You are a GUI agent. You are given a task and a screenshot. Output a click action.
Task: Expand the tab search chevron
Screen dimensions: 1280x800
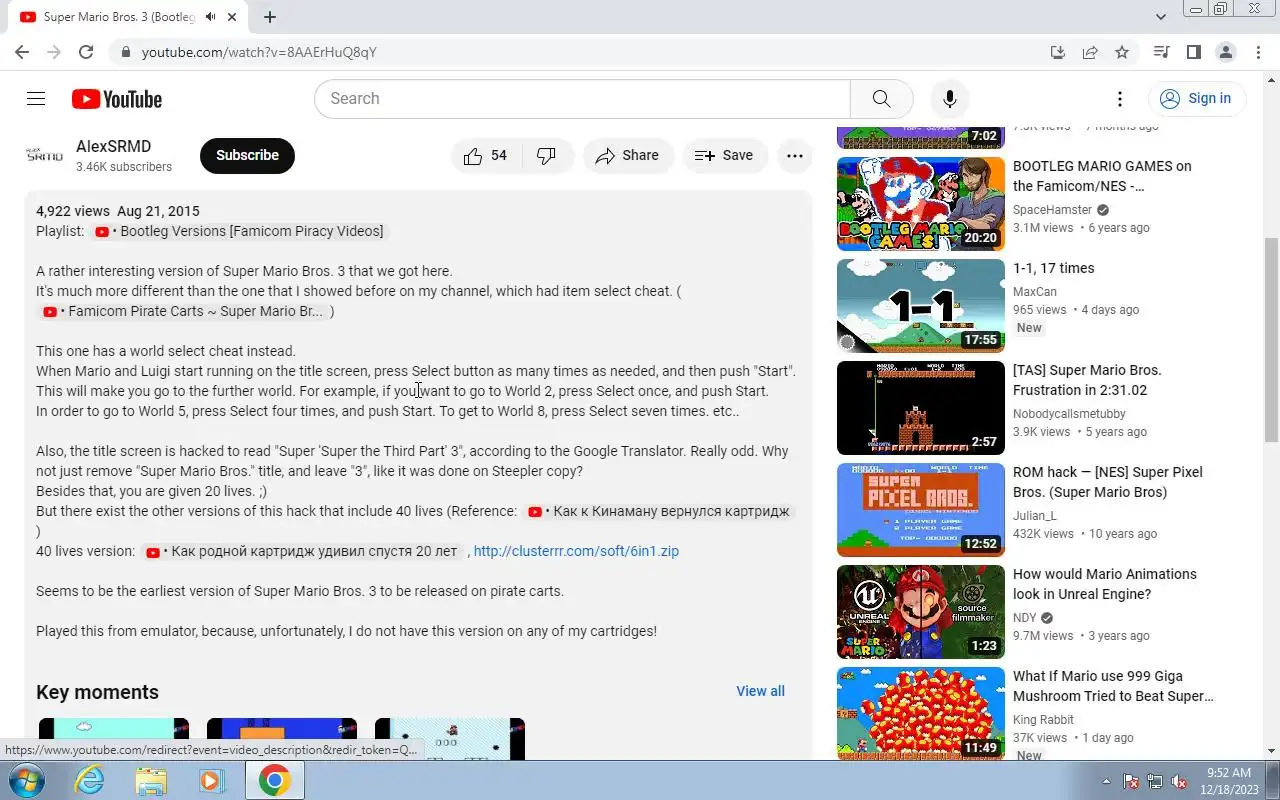(x=1161, y=17)
